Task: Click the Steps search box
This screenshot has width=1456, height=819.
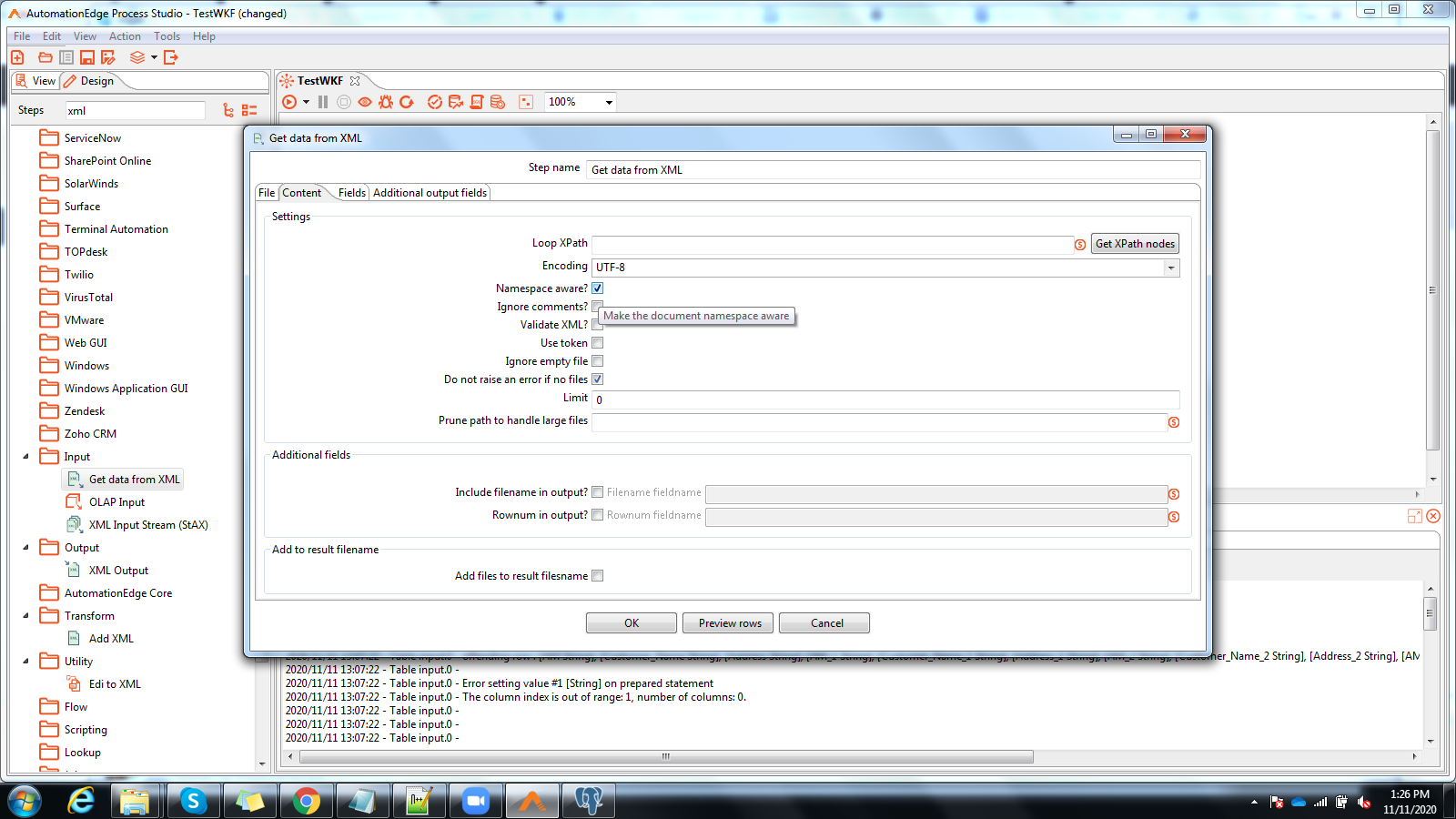Action: point(135,111)
